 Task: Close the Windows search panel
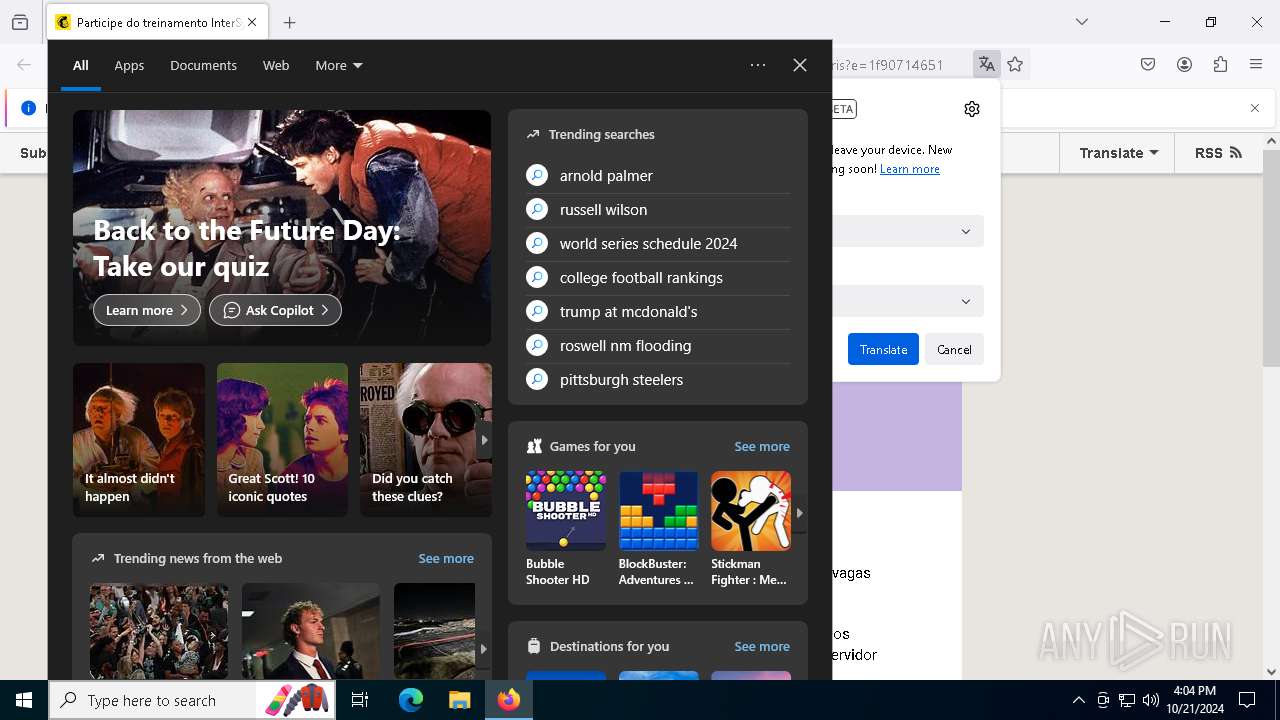800,65
